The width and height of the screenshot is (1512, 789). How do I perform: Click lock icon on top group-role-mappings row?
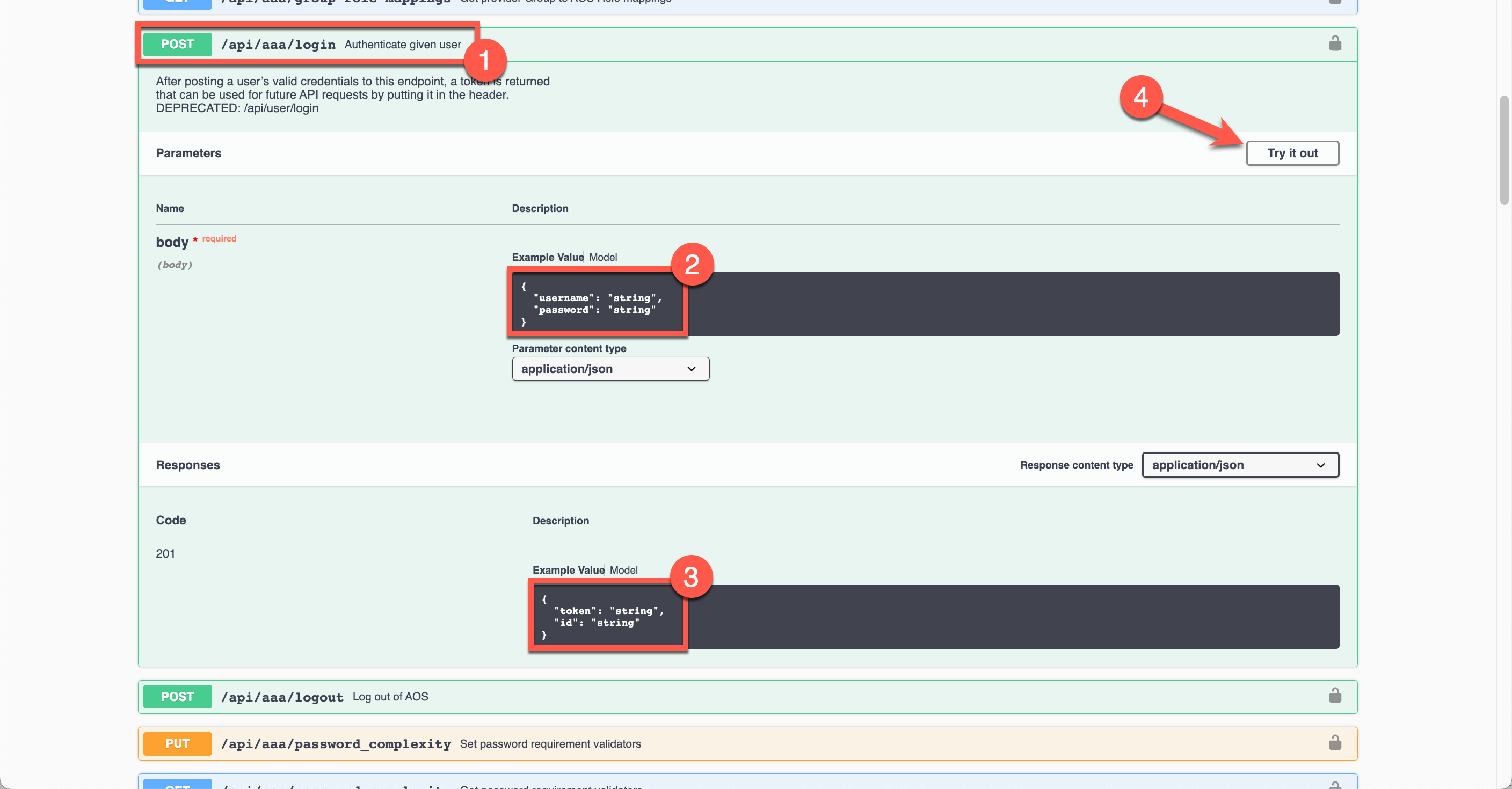pyautogui.click(x=1334, y=2)
